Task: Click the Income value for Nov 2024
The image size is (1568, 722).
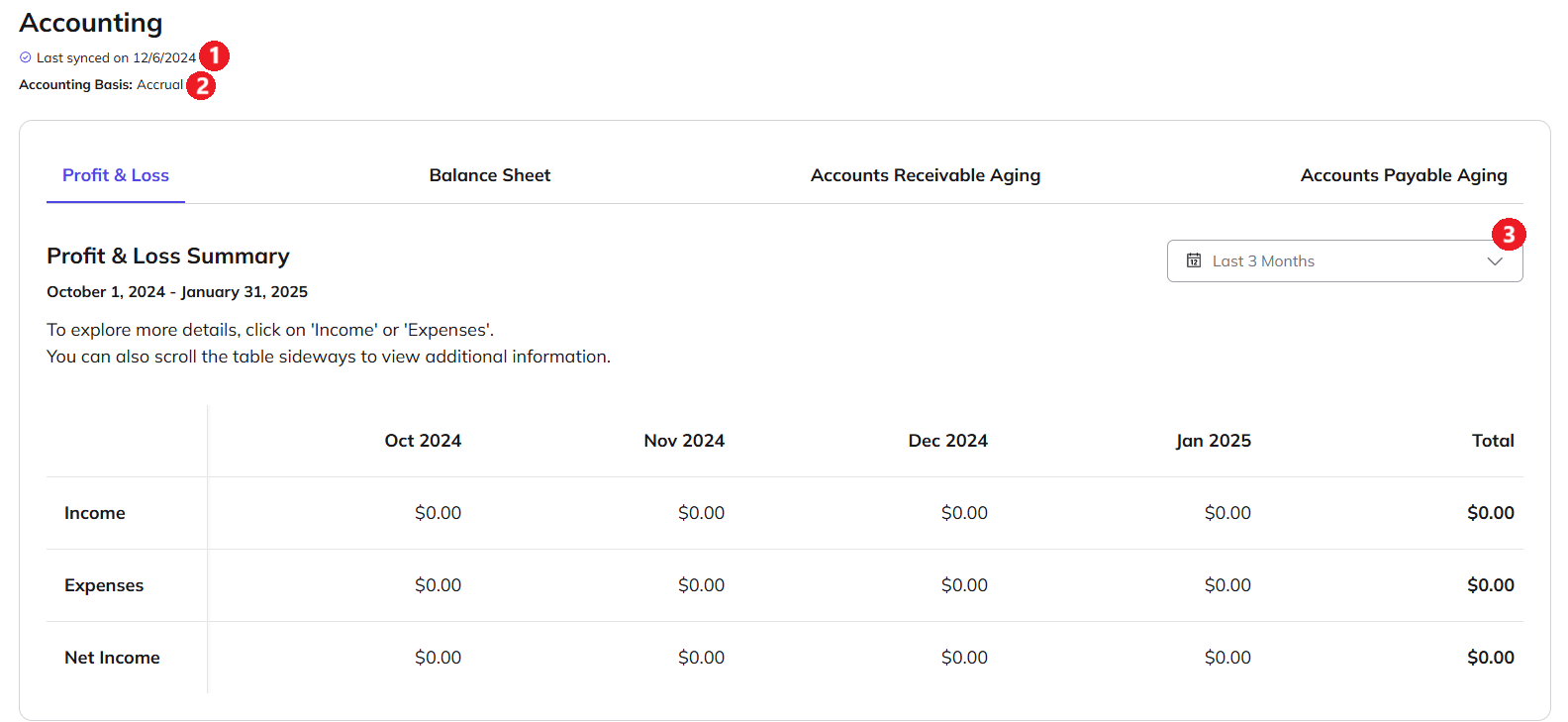Action: click(701, 513)
